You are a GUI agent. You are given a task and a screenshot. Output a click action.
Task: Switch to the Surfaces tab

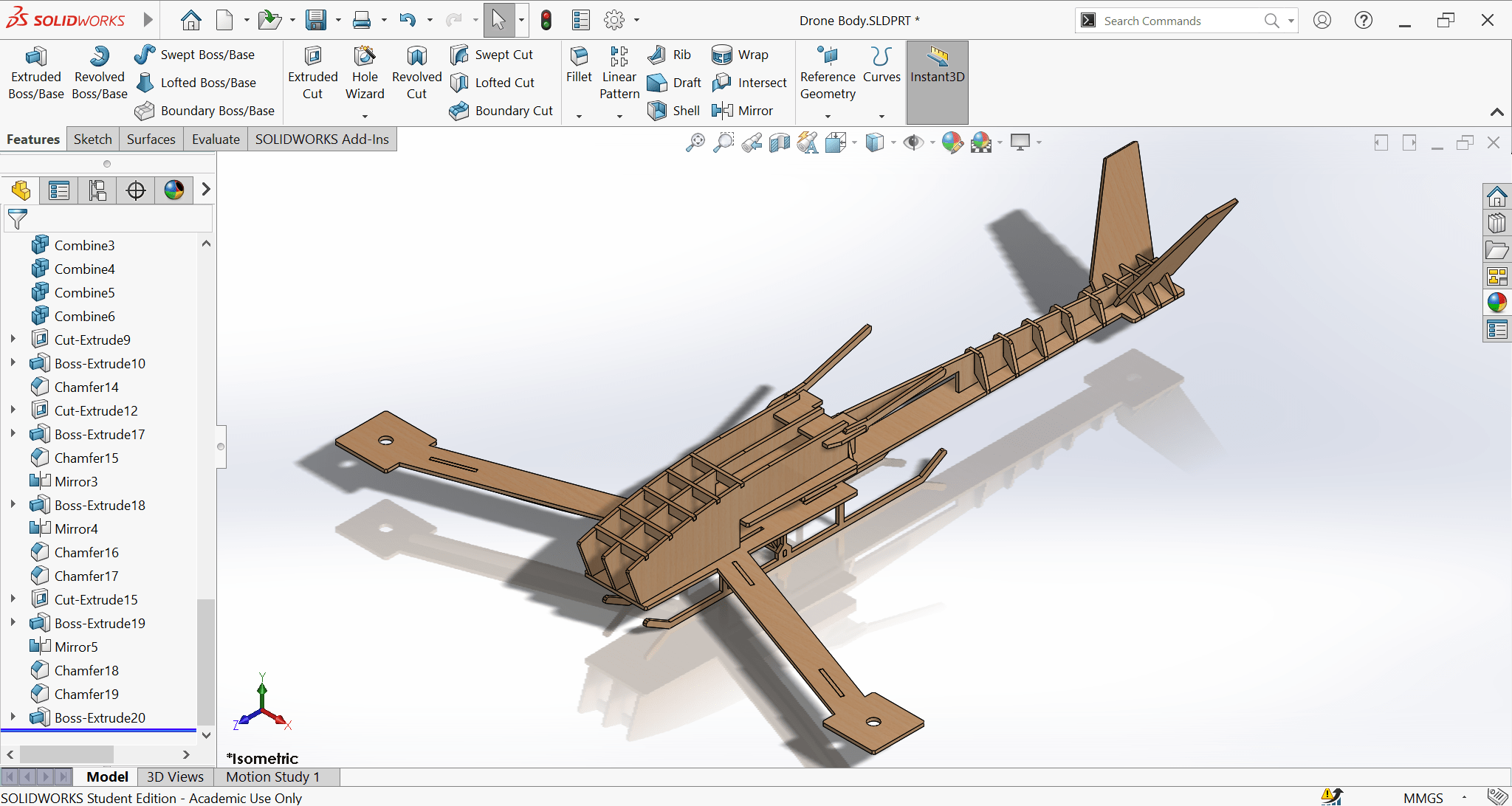(x=150, y=139)
